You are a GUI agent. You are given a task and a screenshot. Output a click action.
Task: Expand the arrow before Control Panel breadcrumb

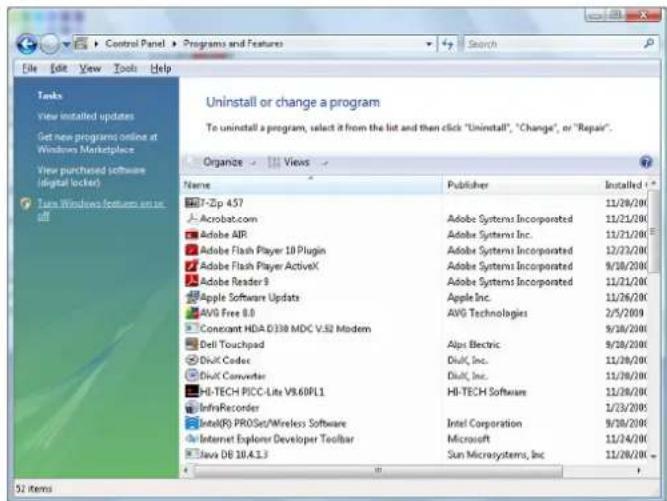97,44
